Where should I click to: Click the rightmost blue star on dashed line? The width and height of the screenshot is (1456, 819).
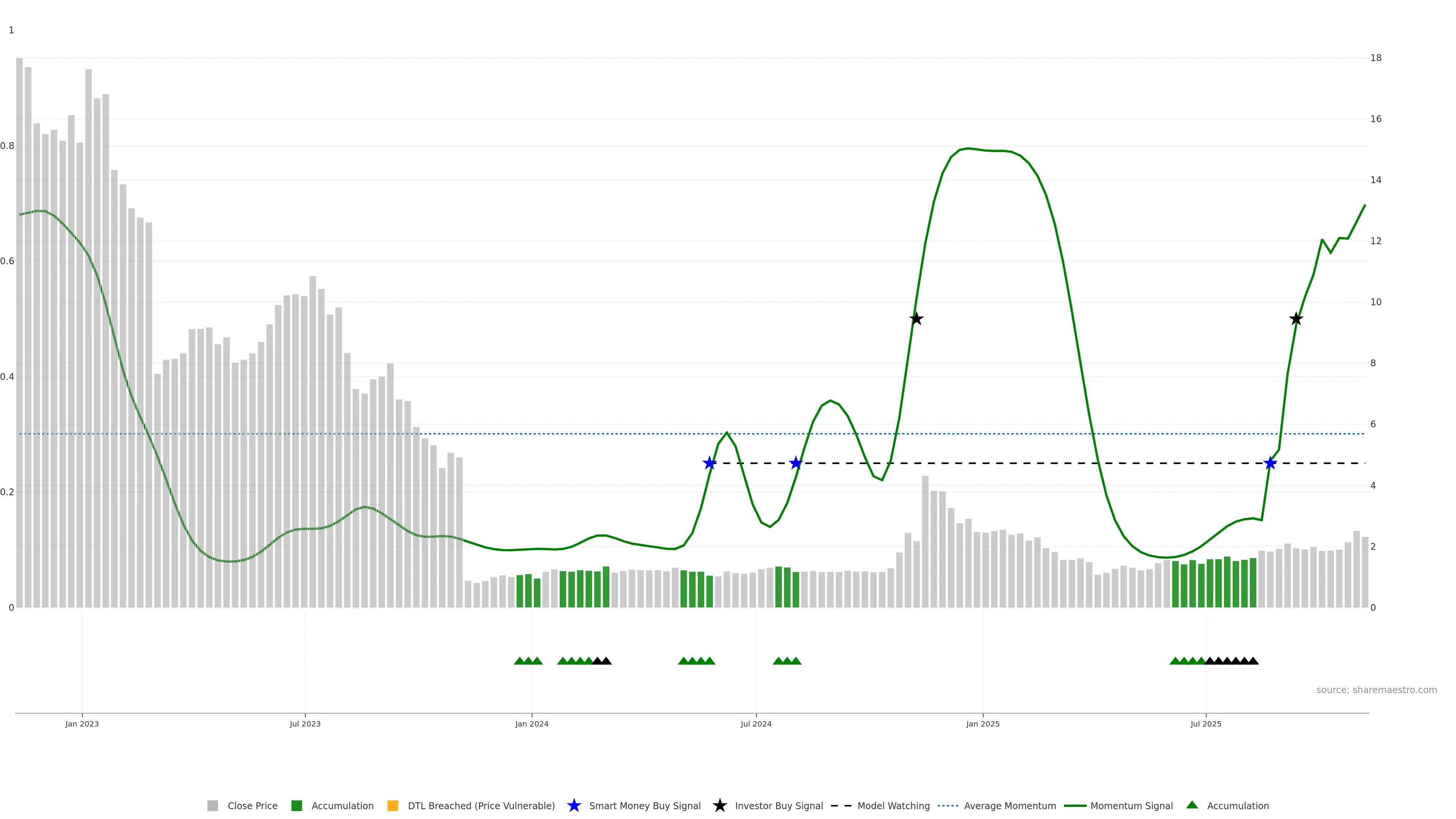(x=1270, y=463)
